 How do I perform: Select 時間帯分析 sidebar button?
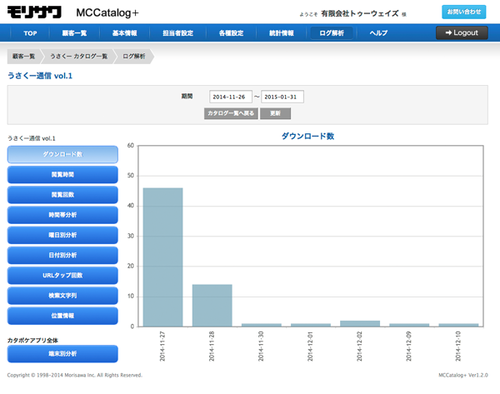click(x=63, y=215)
